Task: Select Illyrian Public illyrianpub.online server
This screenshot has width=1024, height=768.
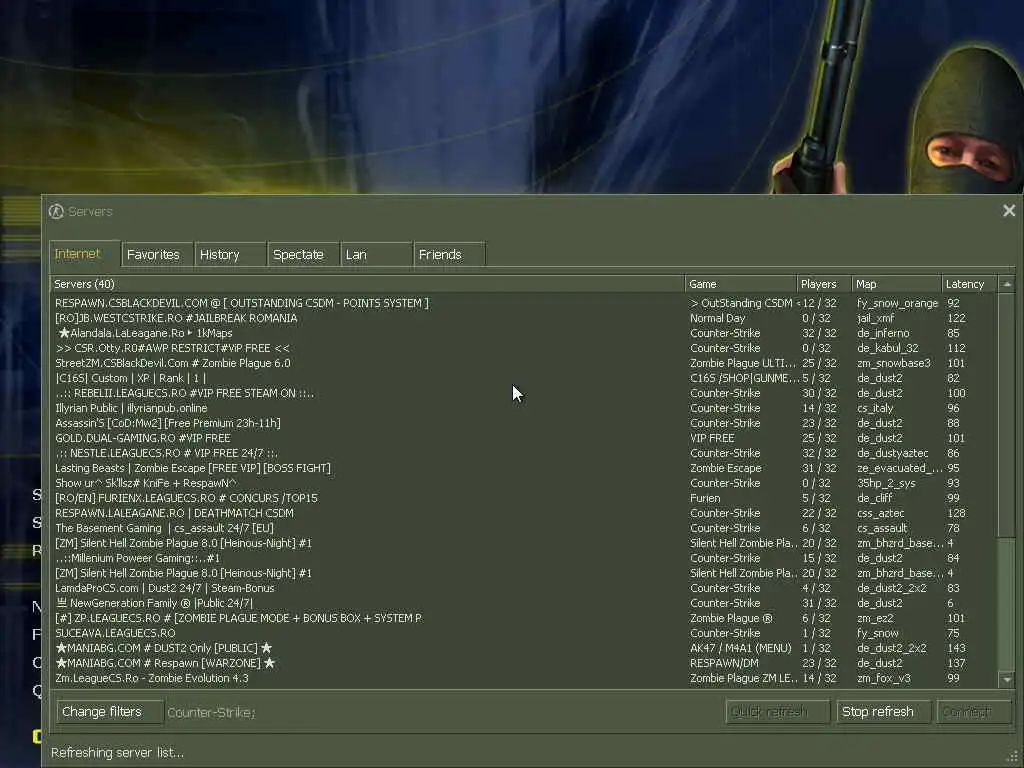Action: [x=526, y=408]
